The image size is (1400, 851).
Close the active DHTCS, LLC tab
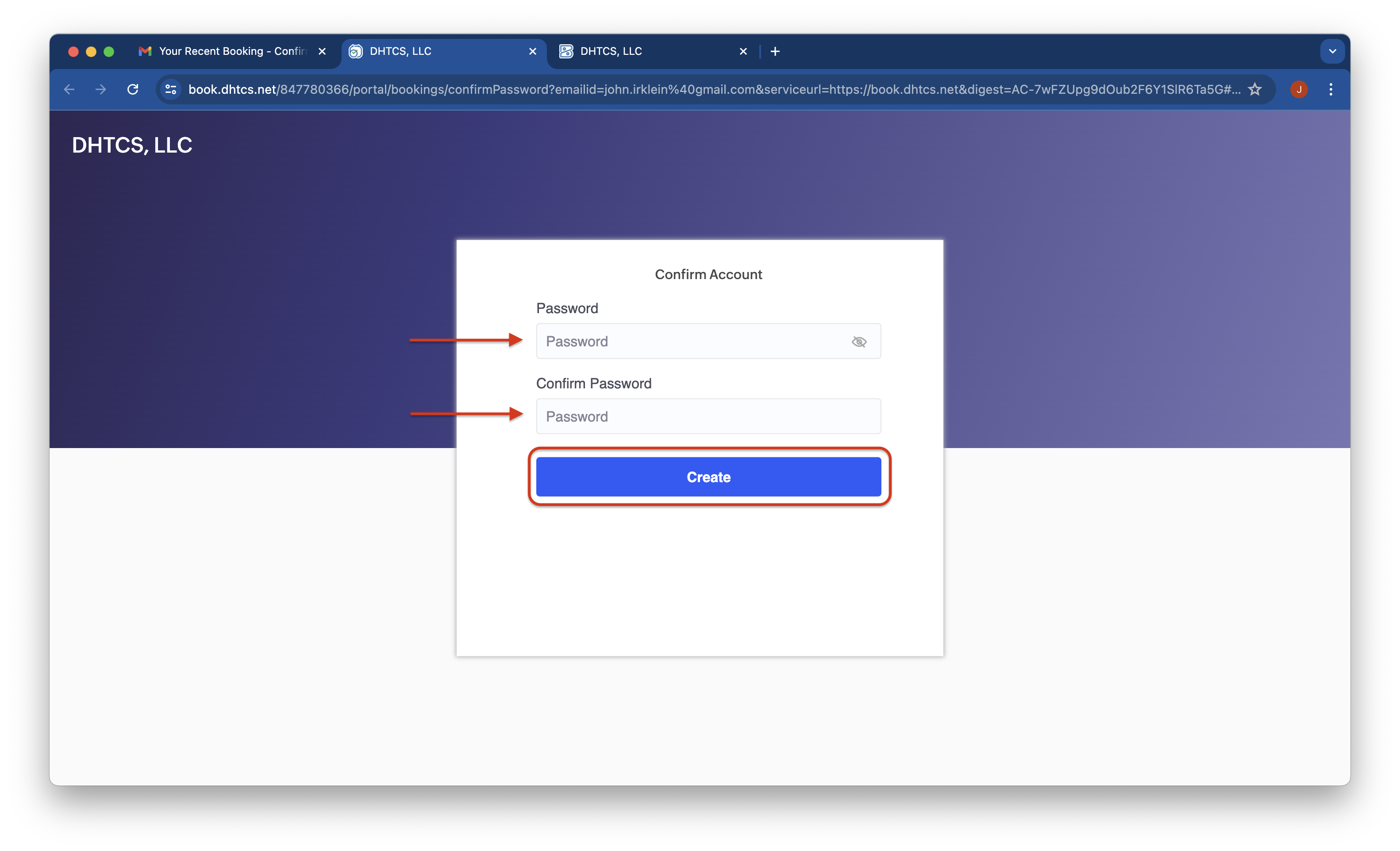(532, 51)
